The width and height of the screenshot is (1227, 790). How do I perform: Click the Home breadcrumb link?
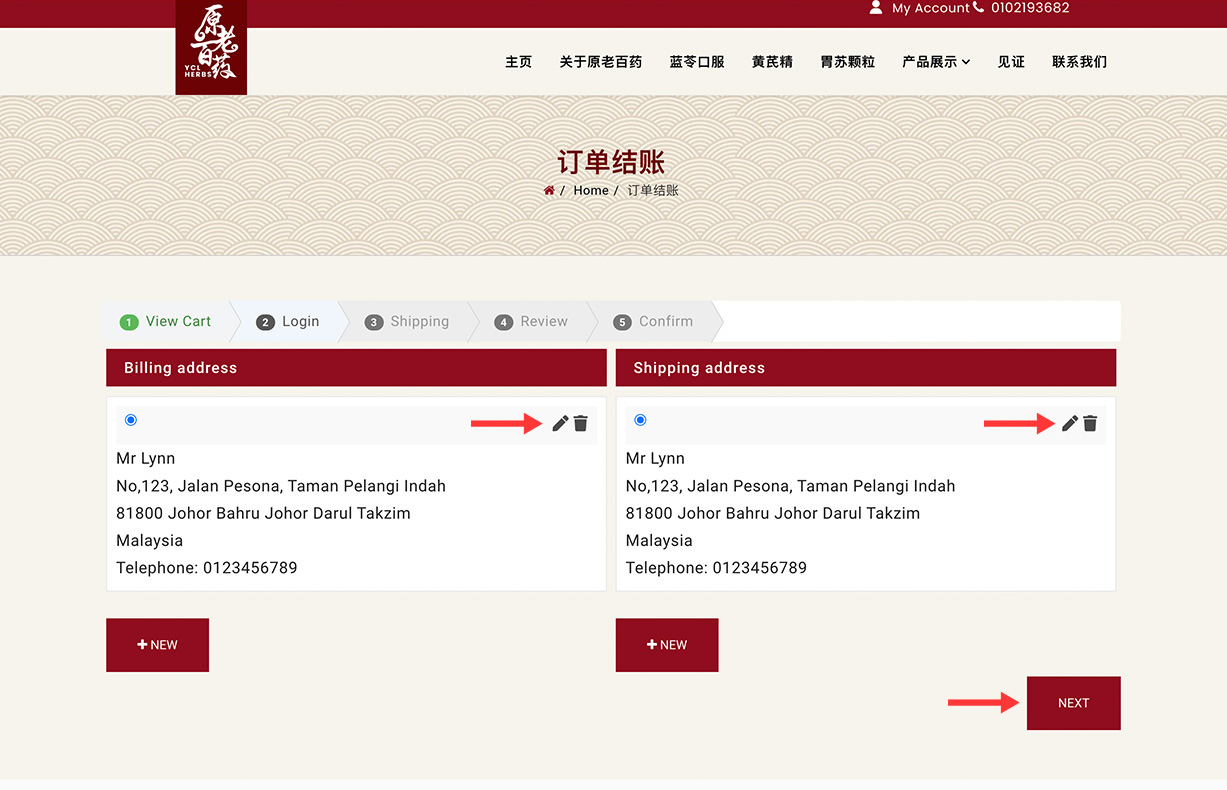591,191
